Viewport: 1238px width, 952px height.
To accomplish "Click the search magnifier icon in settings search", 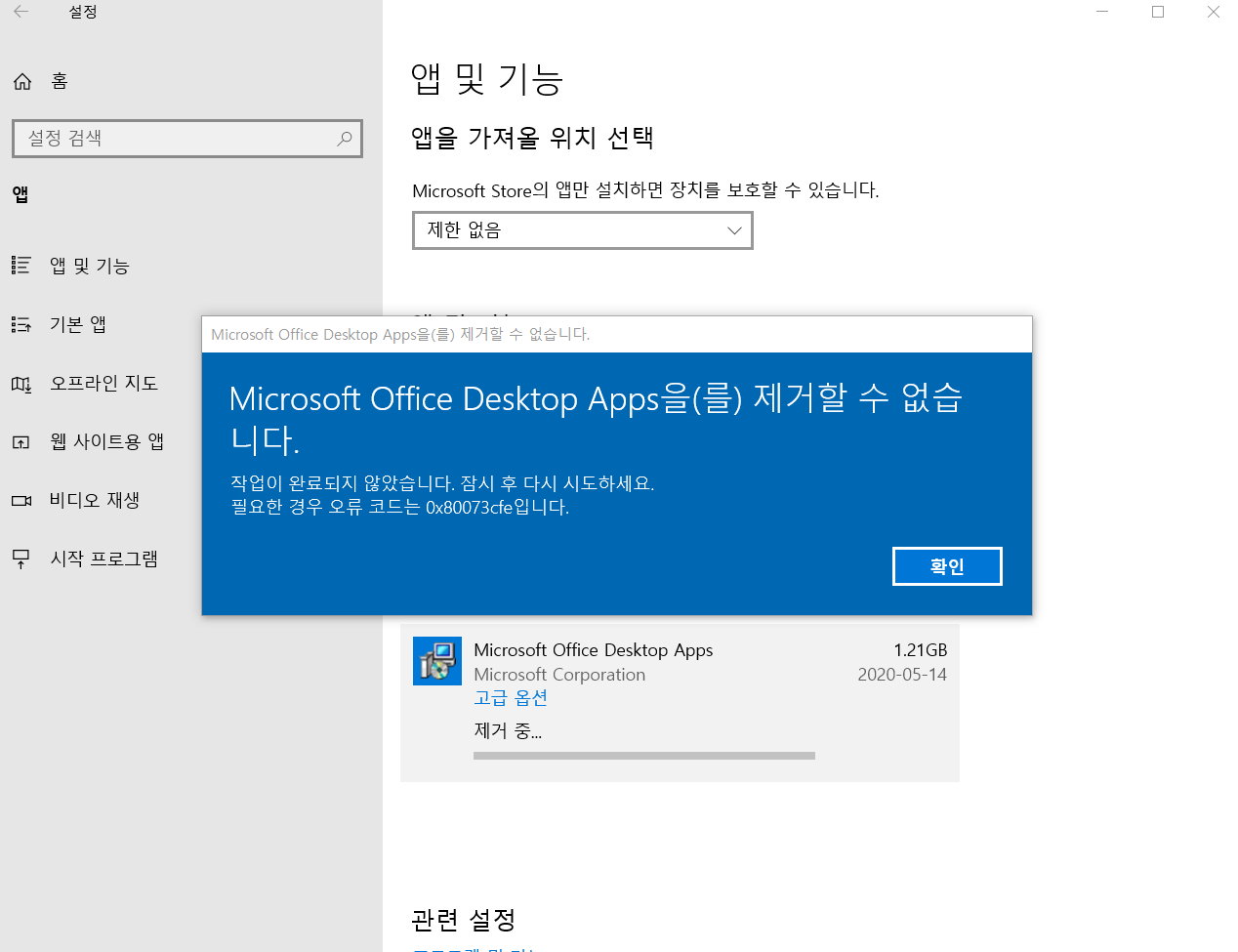I will (345, 139).
